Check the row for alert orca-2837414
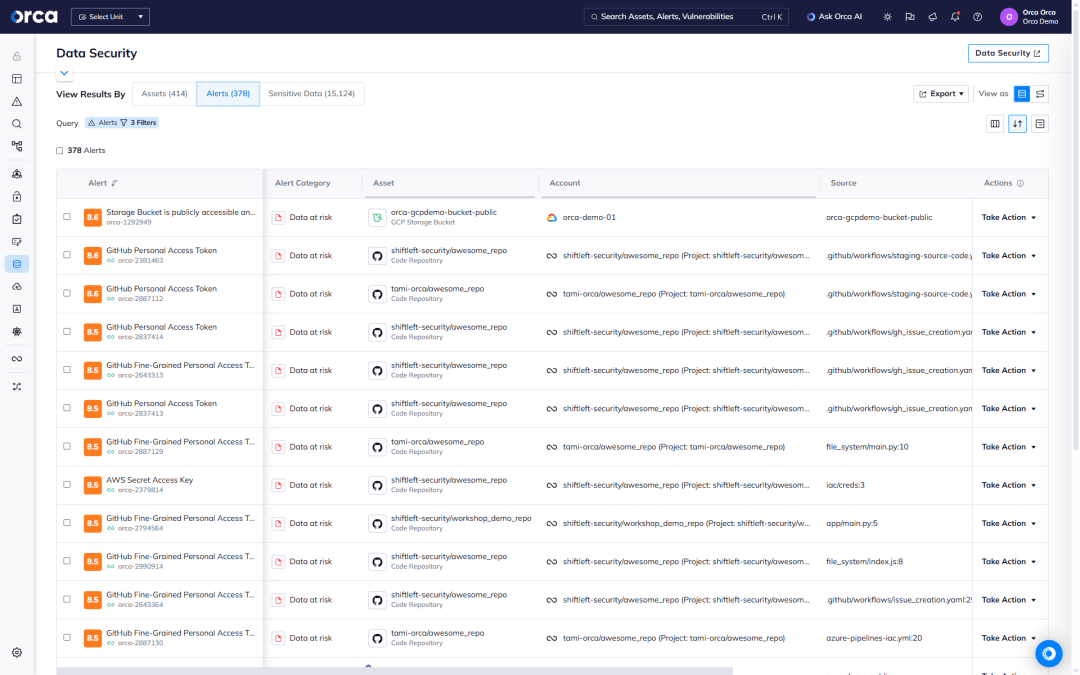 click(x=67, y=331)
